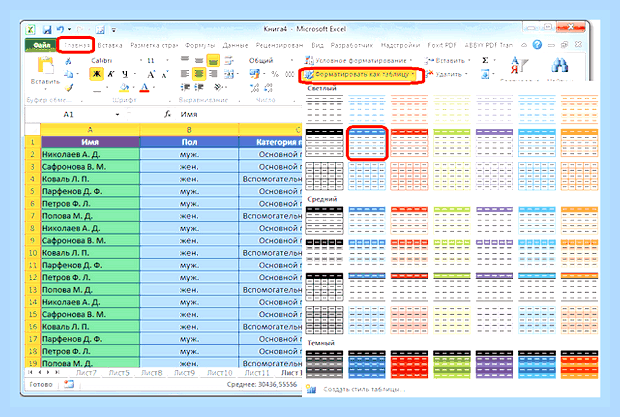Open Excel Help question mark icon

[537, 45]
